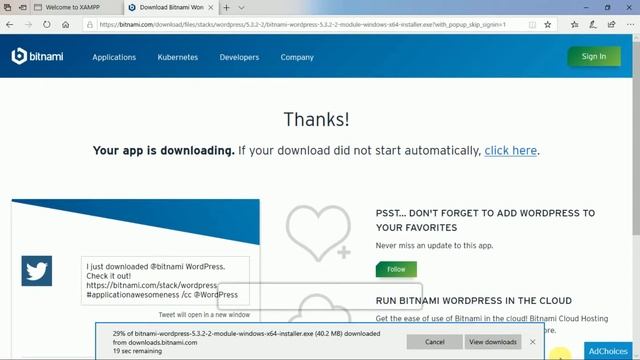
Task: Click the Twitter bird icon
Action: pos(37,271)
